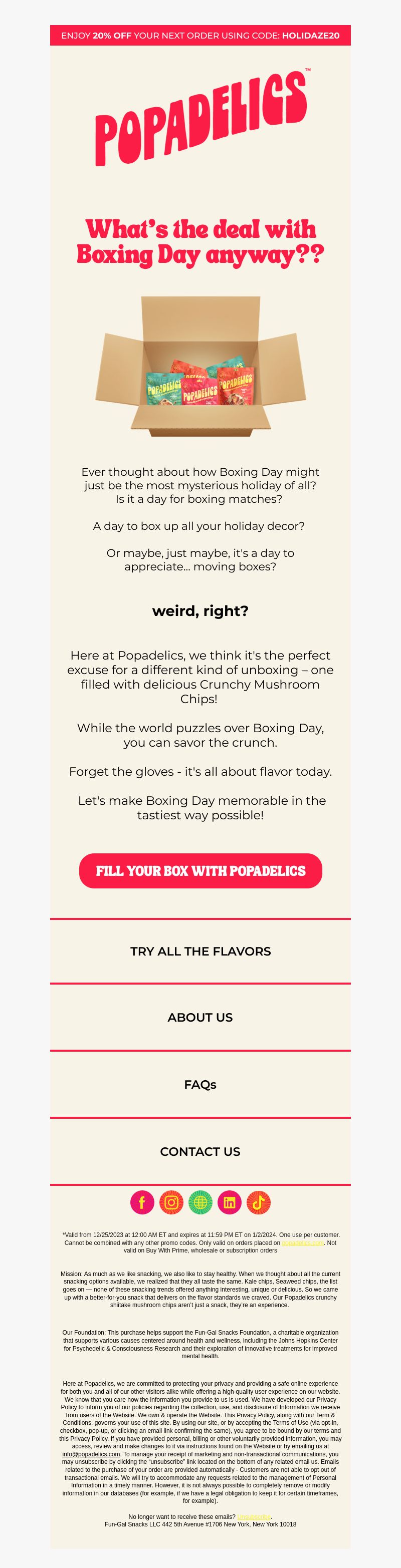
Task: Click the Boxing Day headline text
Action: [200, 242]
